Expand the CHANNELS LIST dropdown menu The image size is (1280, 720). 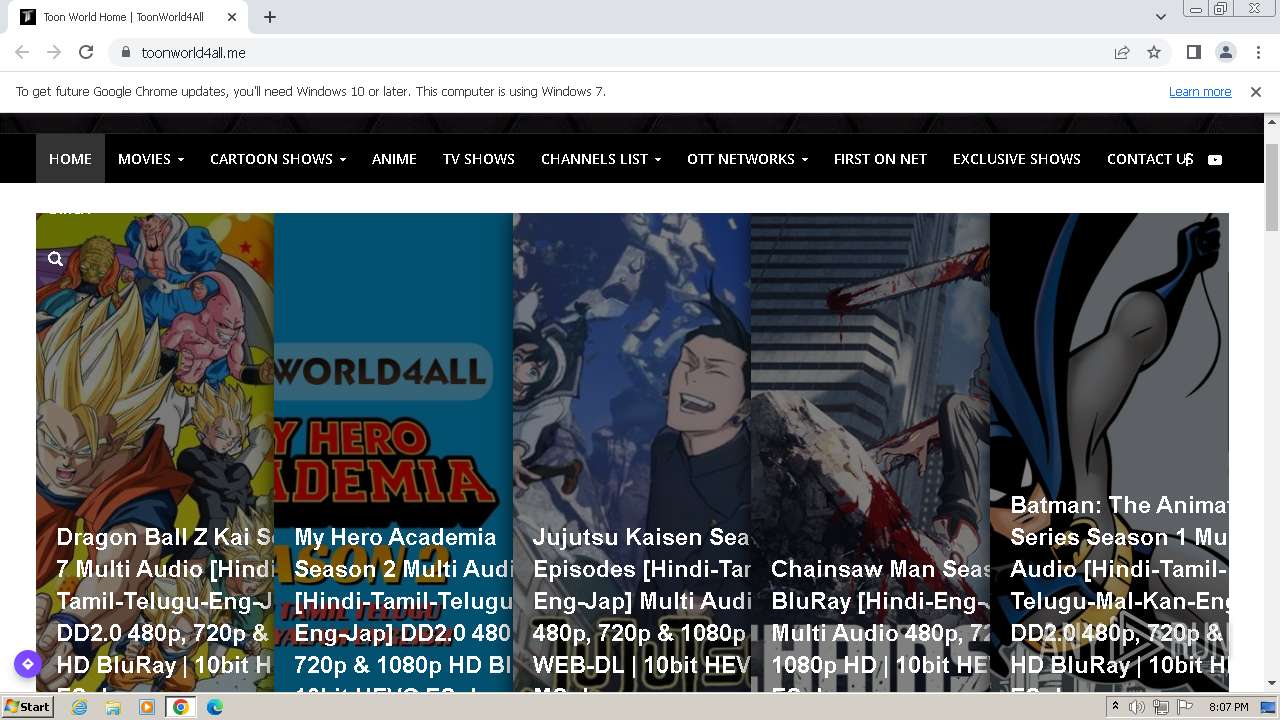coord(601,159)
